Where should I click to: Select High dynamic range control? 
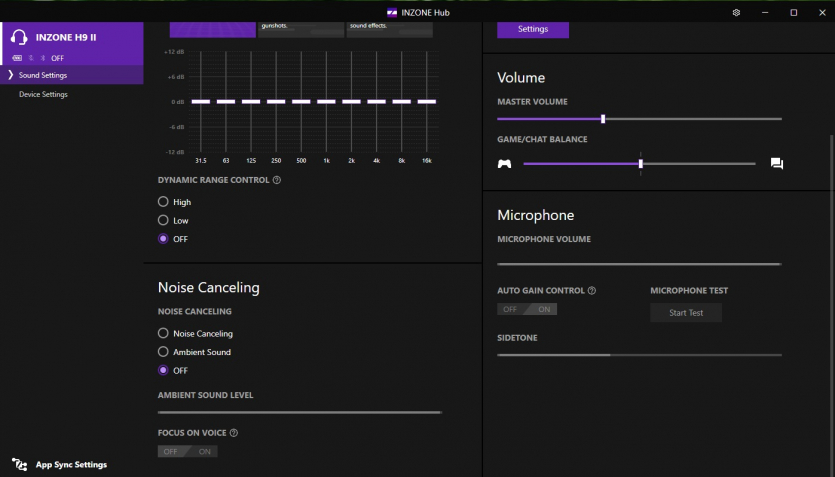(x=163, y=202)
